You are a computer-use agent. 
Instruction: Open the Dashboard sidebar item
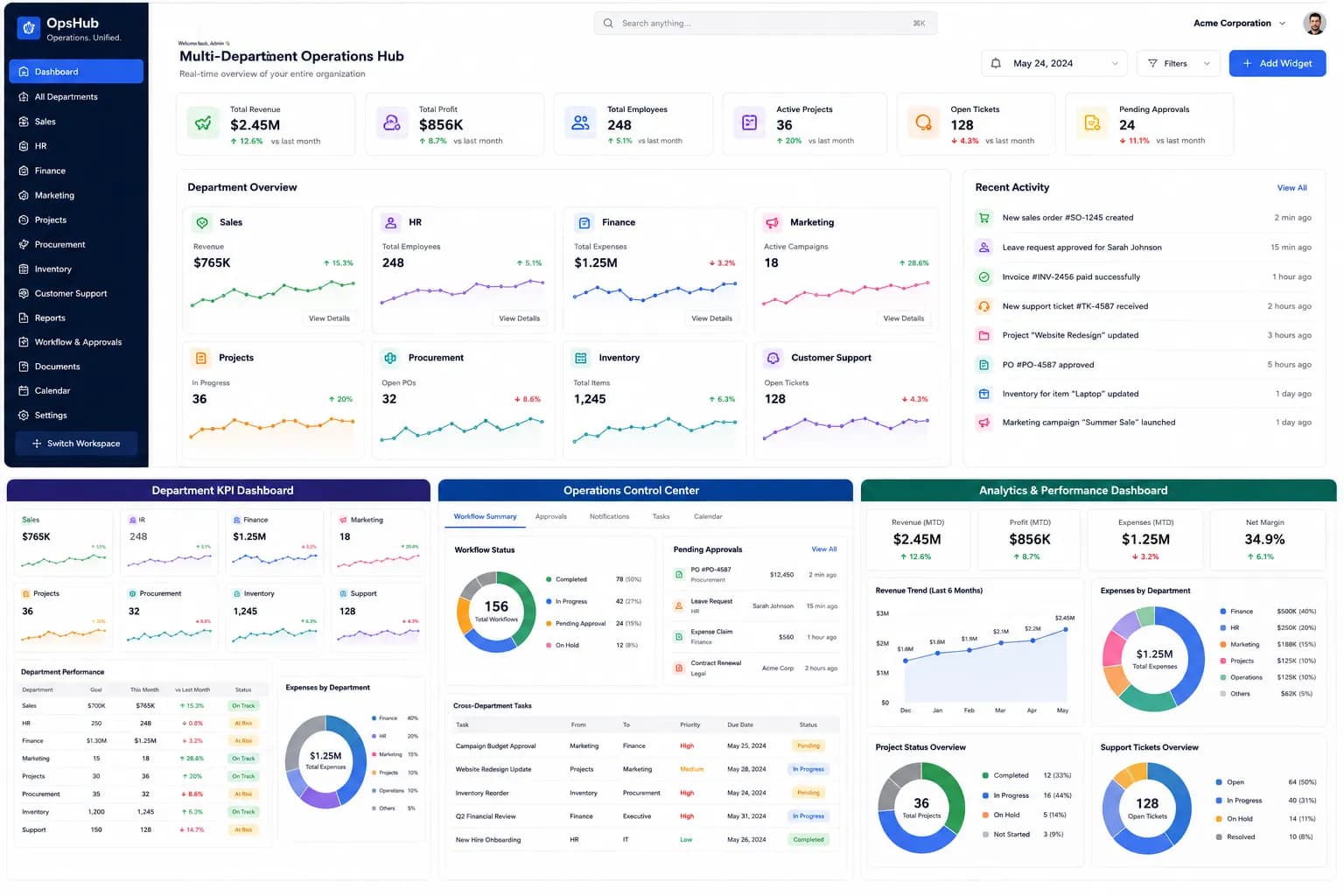click(x=76, y=72)
